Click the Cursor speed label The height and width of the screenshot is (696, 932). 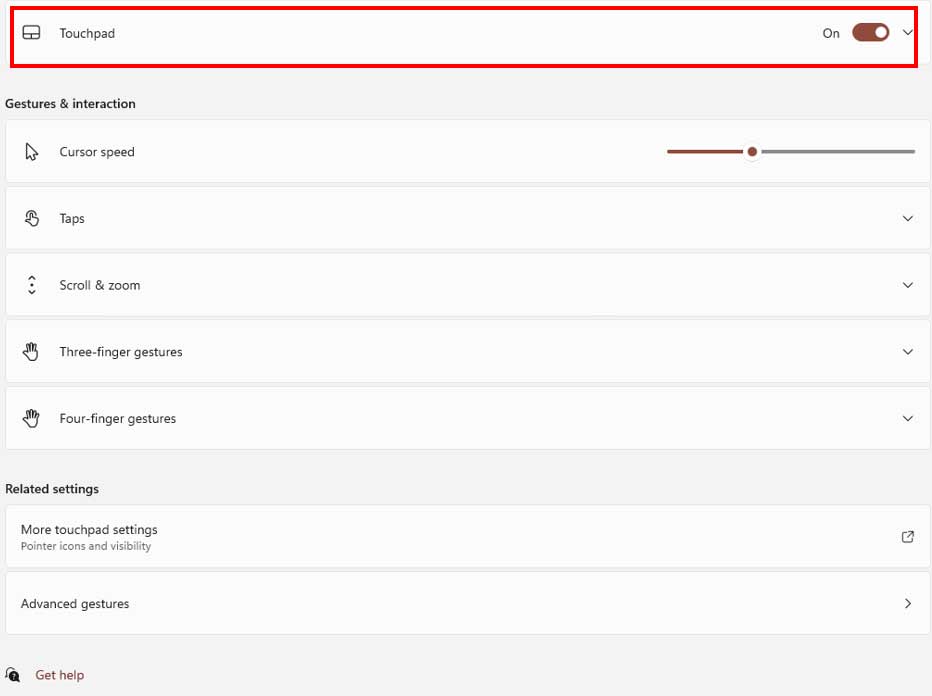97,152
